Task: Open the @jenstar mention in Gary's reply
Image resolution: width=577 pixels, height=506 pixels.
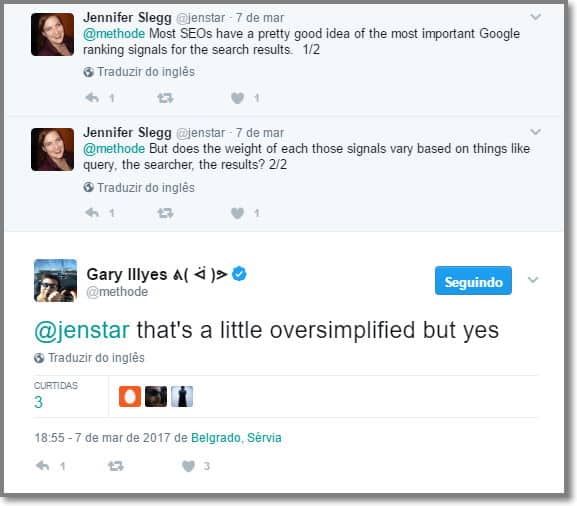Action: pos(81,330)
